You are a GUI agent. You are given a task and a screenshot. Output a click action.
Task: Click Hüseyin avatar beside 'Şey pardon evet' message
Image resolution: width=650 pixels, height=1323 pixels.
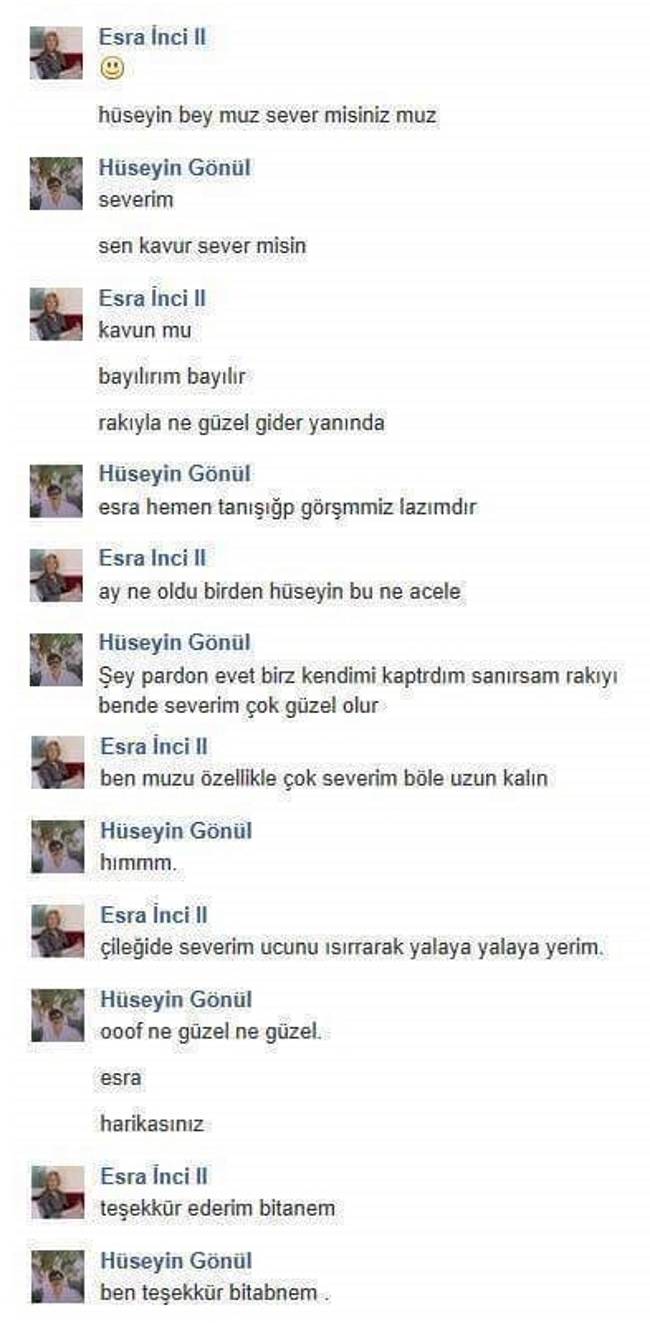[57, 660]
